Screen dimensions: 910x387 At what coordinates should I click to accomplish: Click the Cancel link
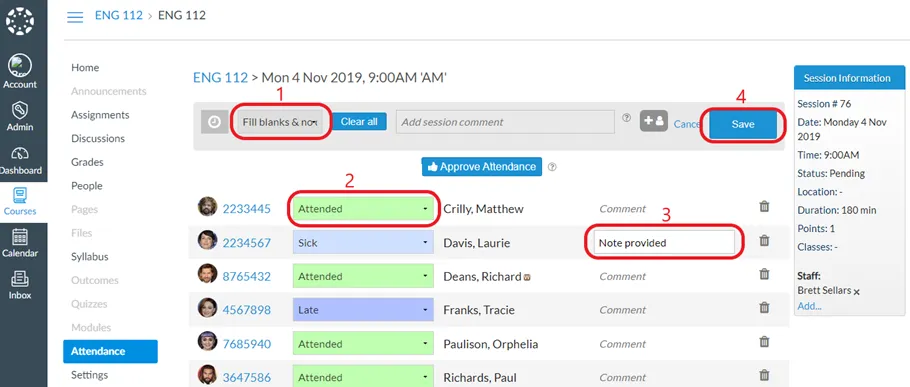[687, 124]
